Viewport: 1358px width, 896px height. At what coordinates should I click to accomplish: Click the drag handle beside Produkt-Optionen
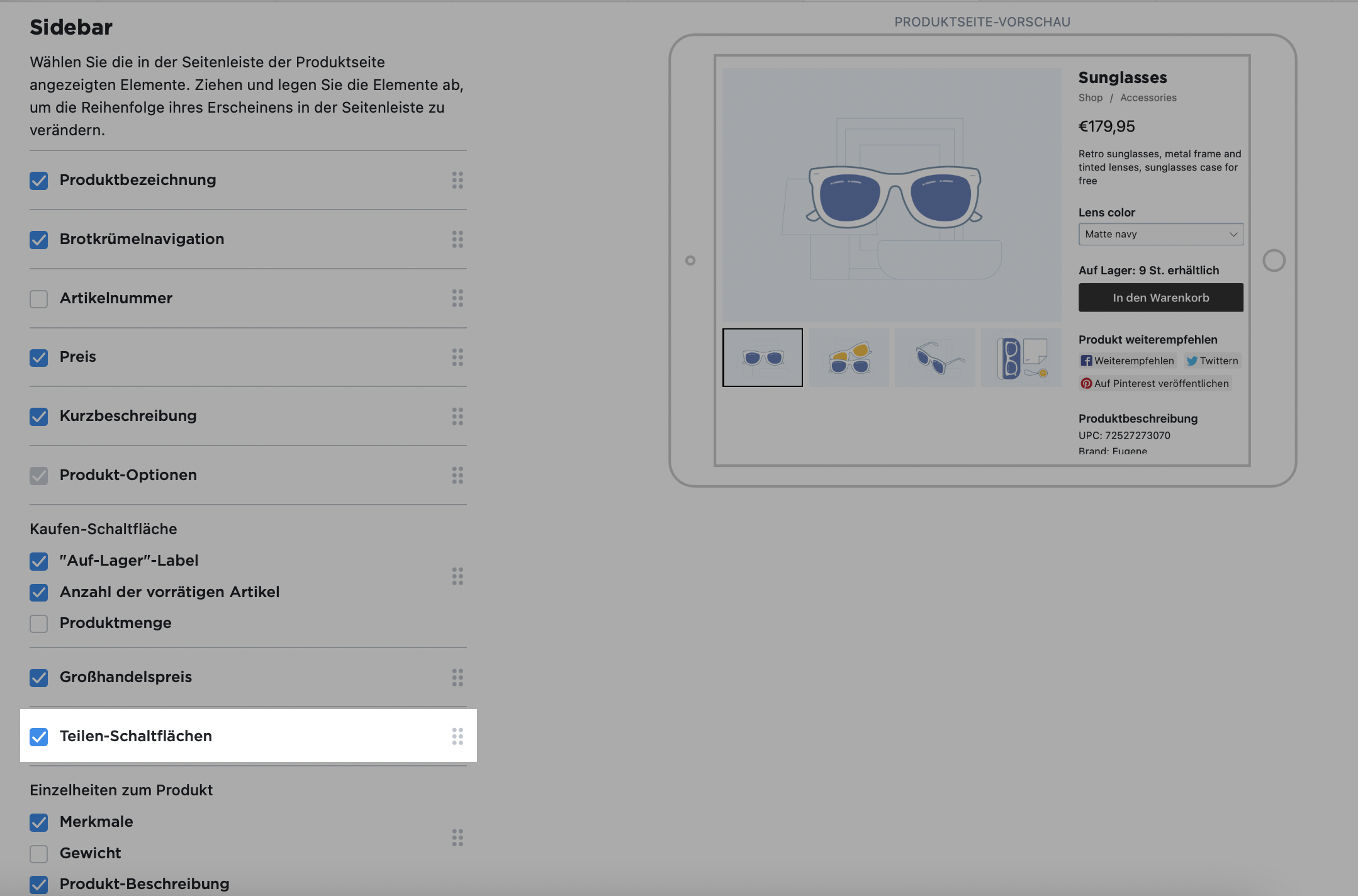click(x=458, y=476)
